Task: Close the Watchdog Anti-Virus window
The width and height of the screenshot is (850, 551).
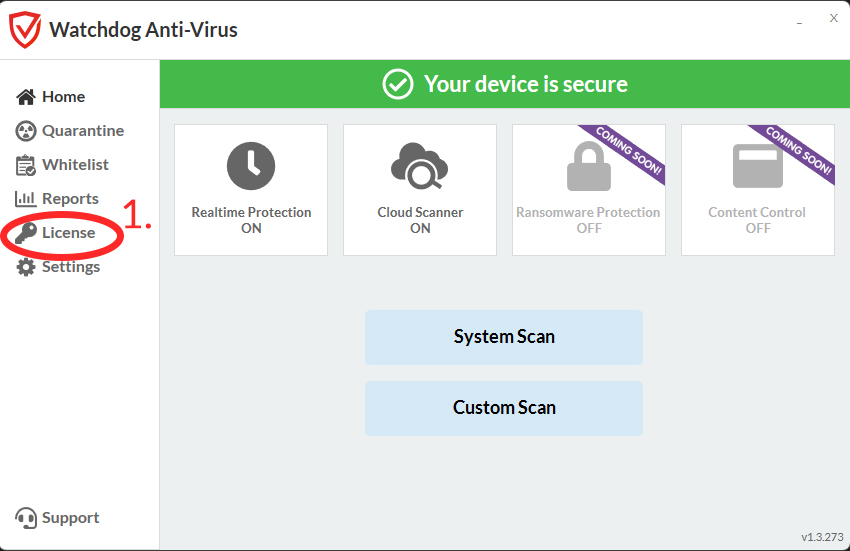Action: tap(834, 18)
